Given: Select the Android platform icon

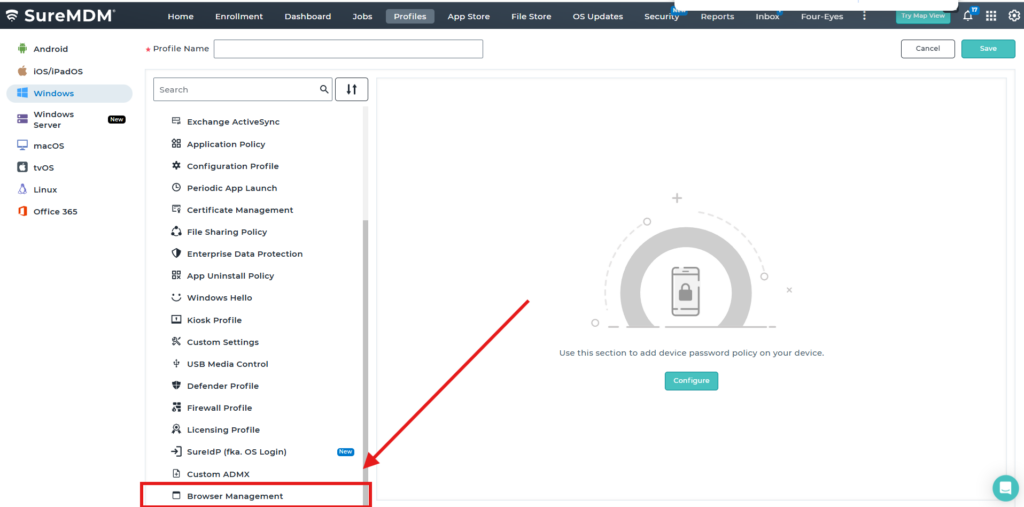Looking at the screenshot, I should [23, 49].
